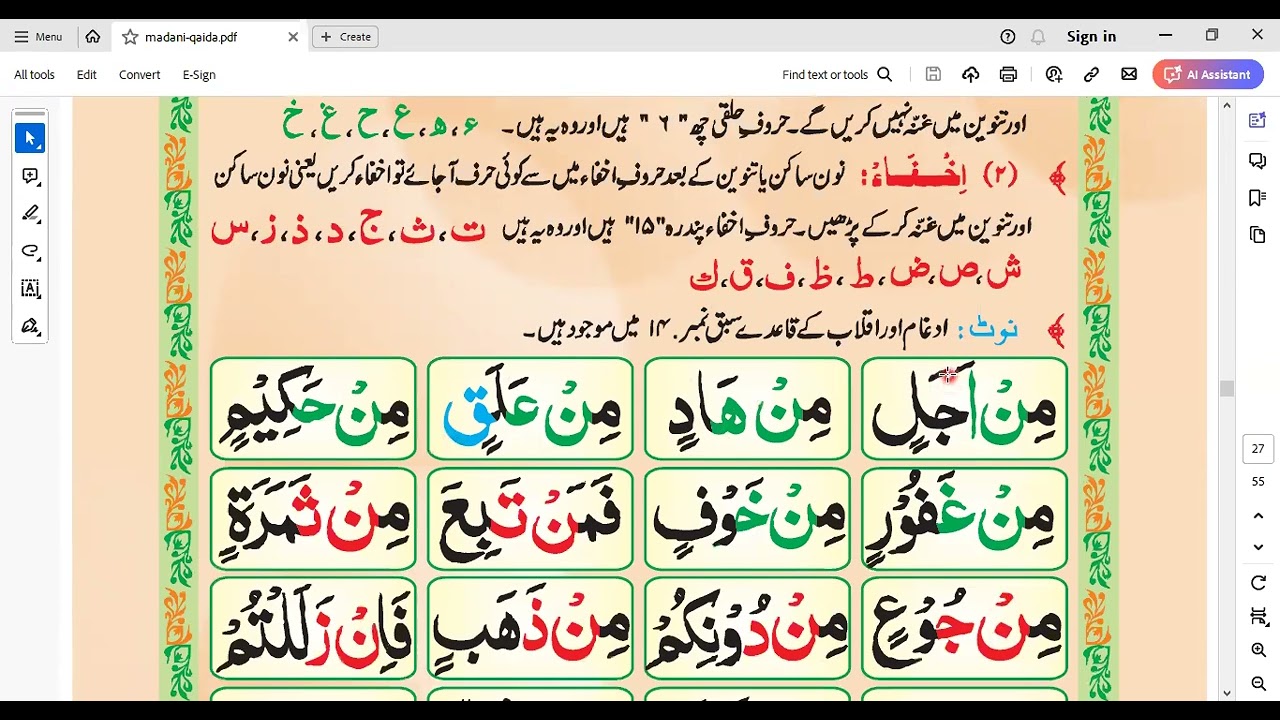The width and height of the screenshot is (1280, 720).
Task: Click the scrollbar down arrow
Action: 1227,692
